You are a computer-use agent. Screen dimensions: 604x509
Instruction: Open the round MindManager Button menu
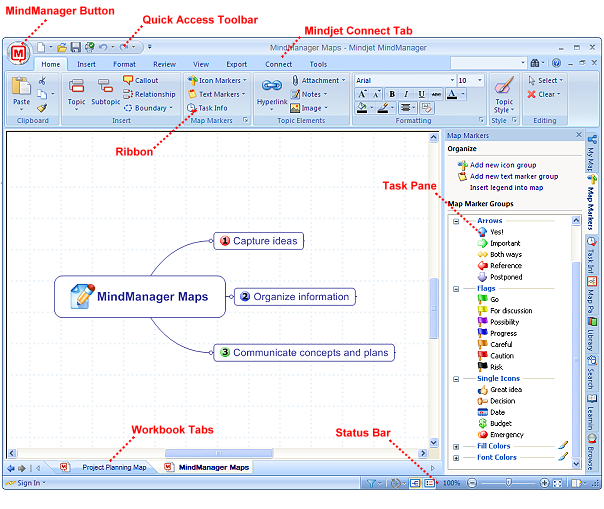coord(18,52)
